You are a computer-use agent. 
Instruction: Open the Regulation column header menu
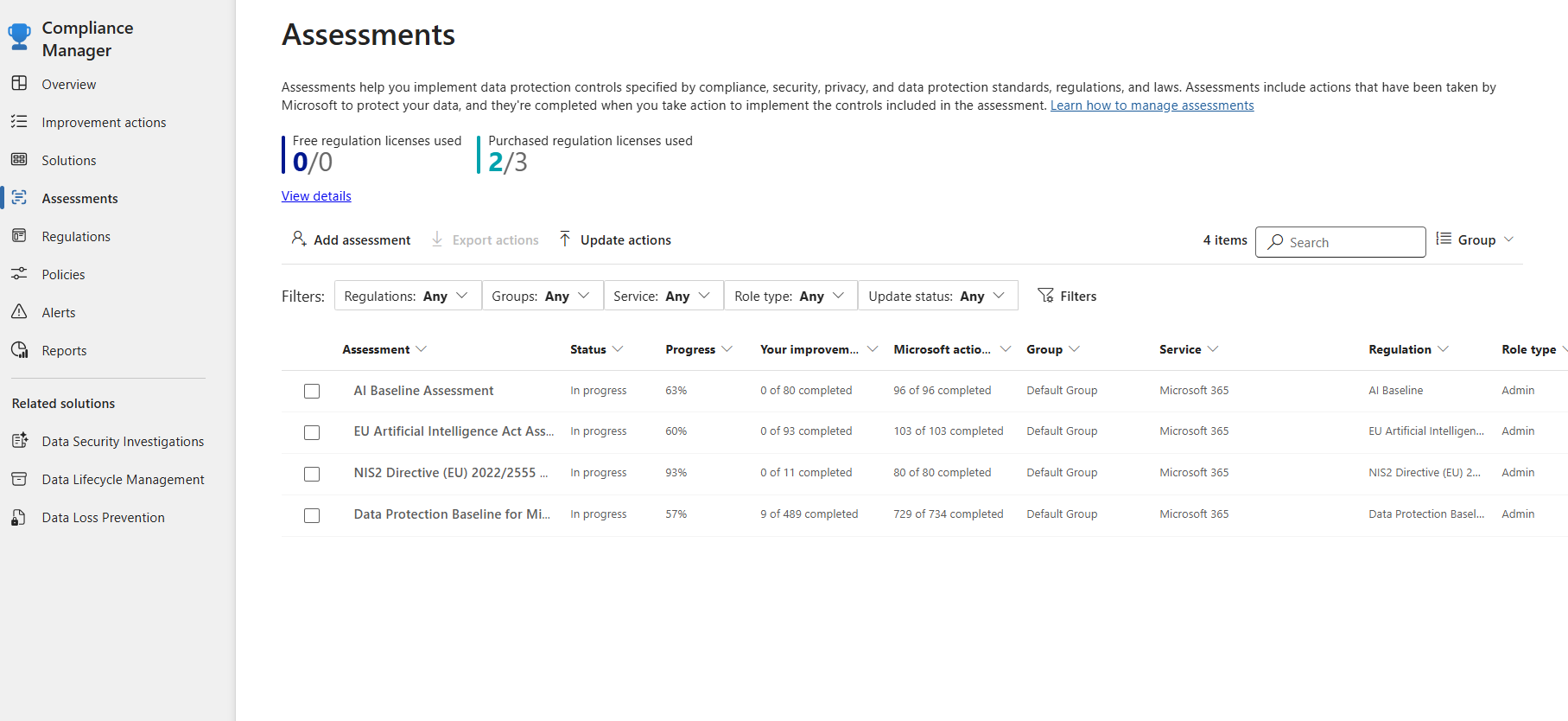coord(1408,349)
